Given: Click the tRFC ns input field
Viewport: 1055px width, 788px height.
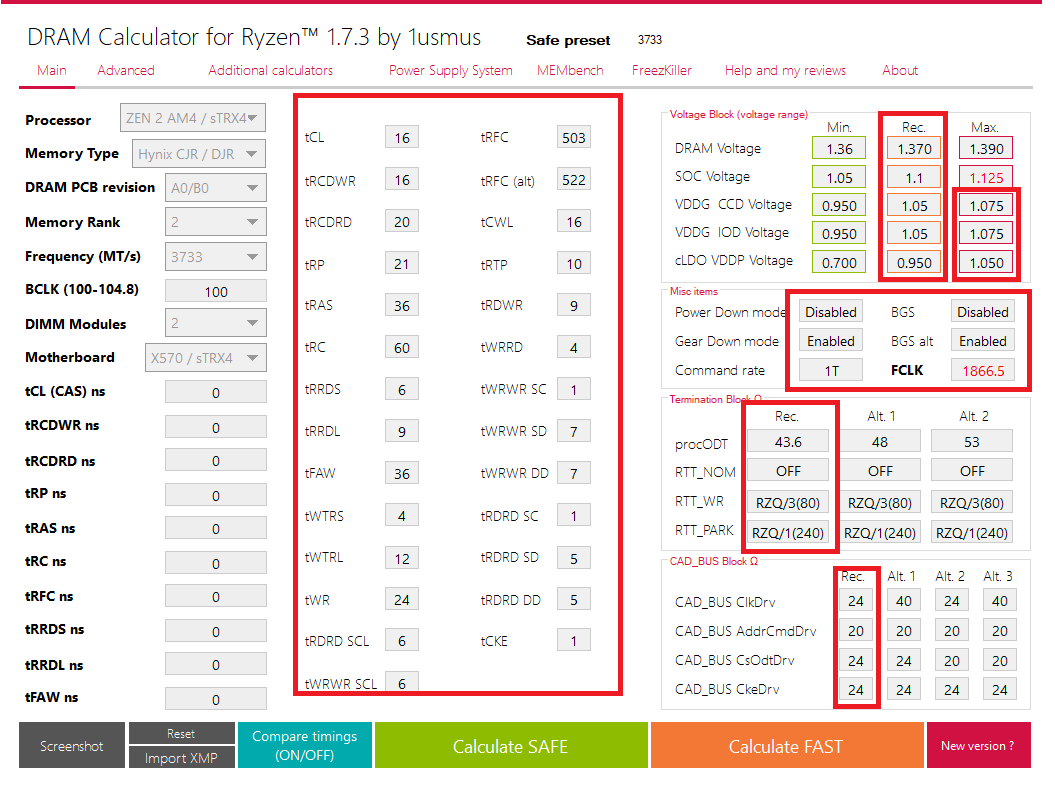Looking at the screenshot, I should [x=215, y=596].
